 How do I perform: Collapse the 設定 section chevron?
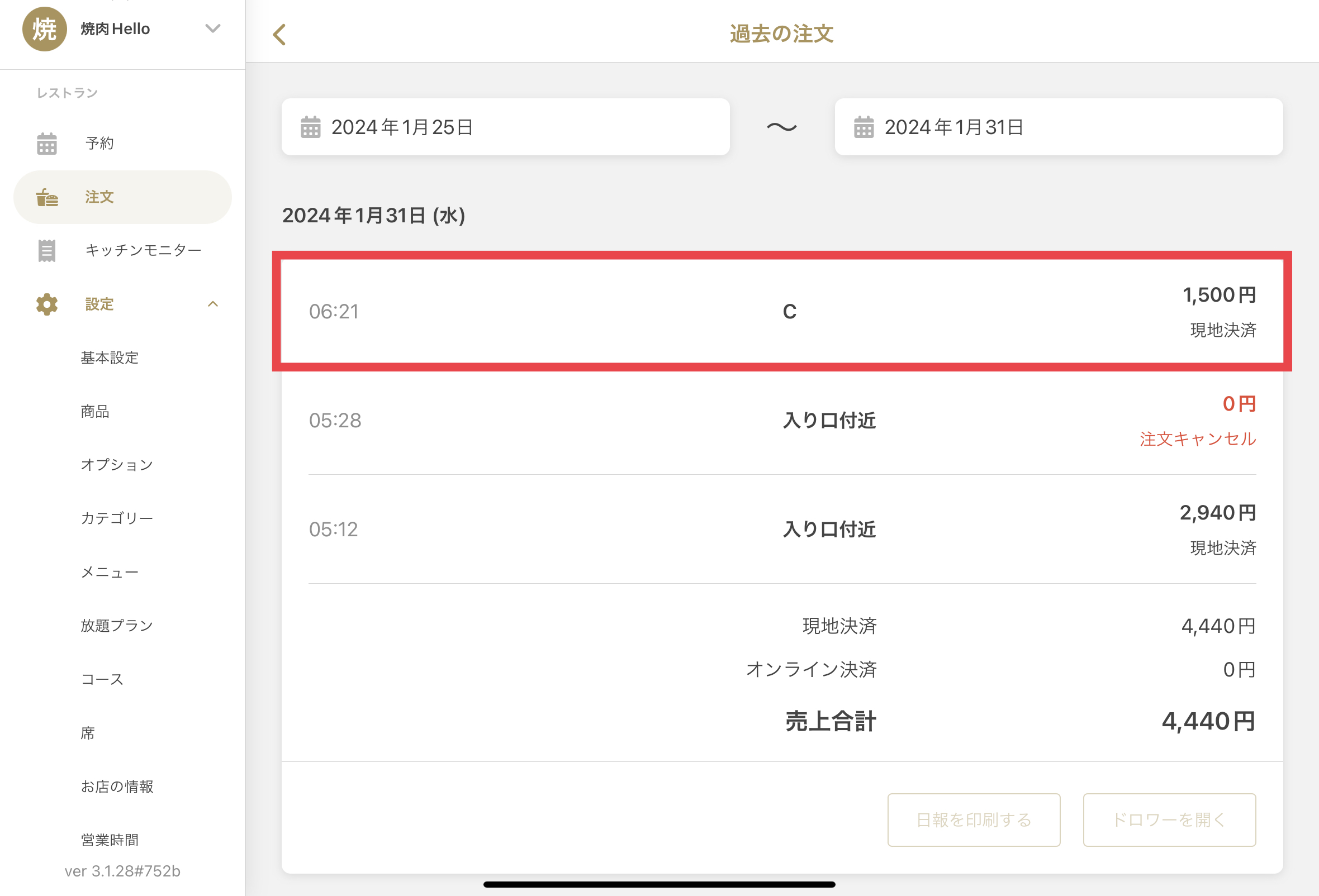[x=213, y=304]
